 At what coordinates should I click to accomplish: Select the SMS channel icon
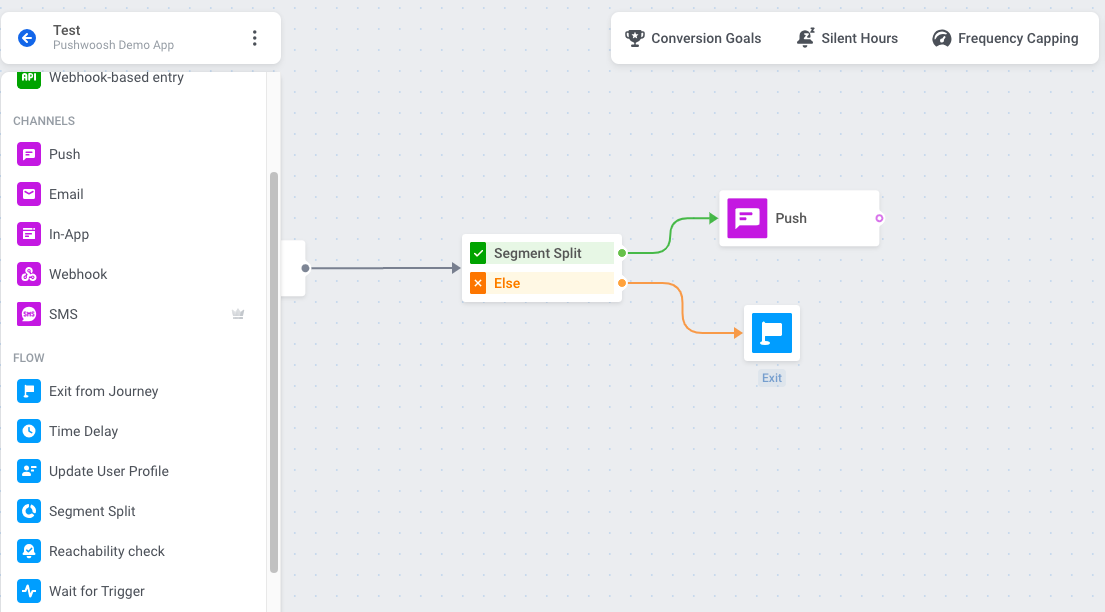pos(29,314)
